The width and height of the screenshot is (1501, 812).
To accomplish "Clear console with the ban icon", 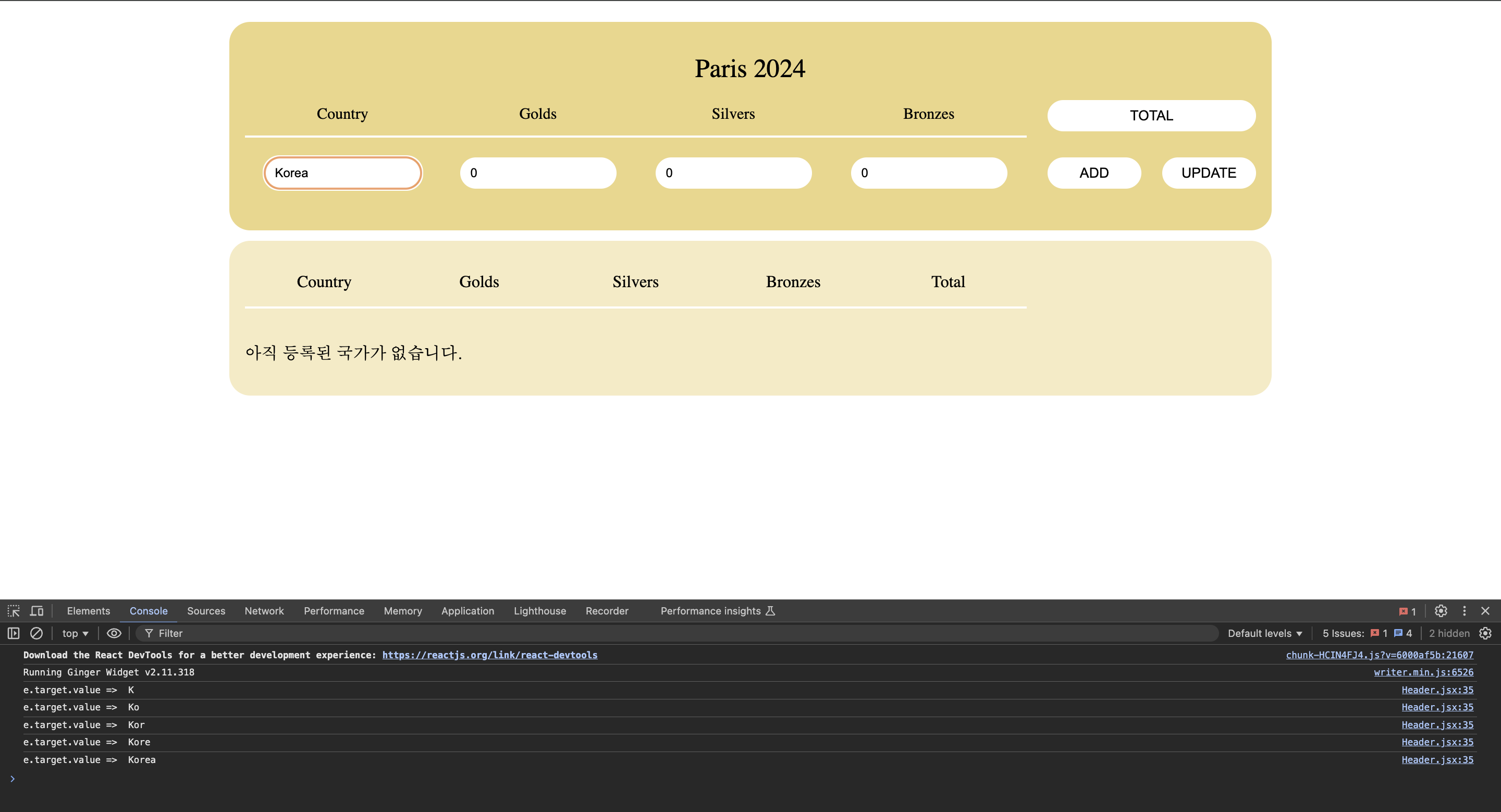I will (x=36, y=633).
